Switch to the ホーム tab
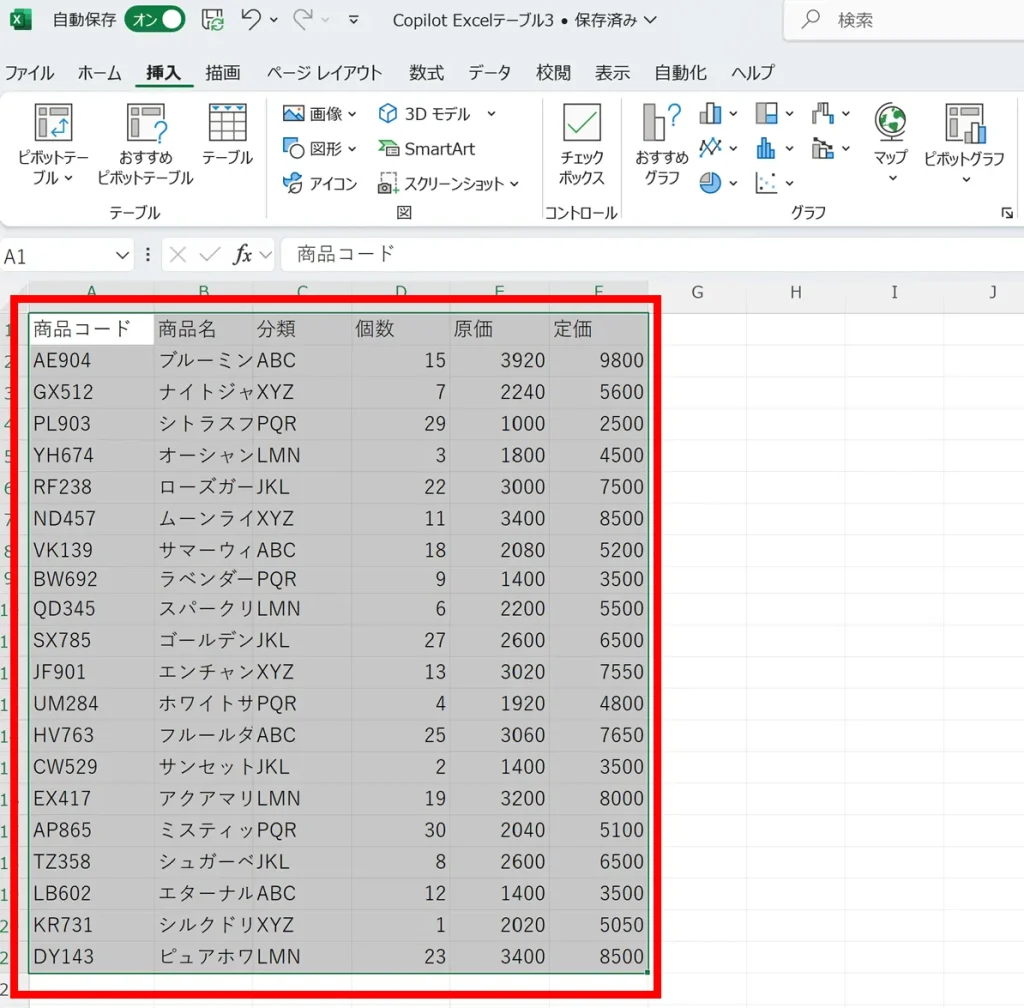 tap(99, 73)
